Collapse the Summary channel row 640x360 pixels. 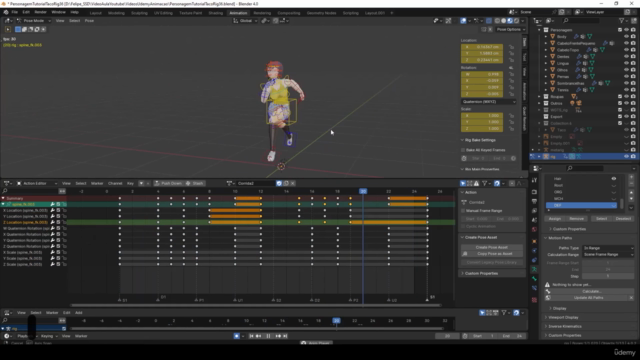point(3,198)
